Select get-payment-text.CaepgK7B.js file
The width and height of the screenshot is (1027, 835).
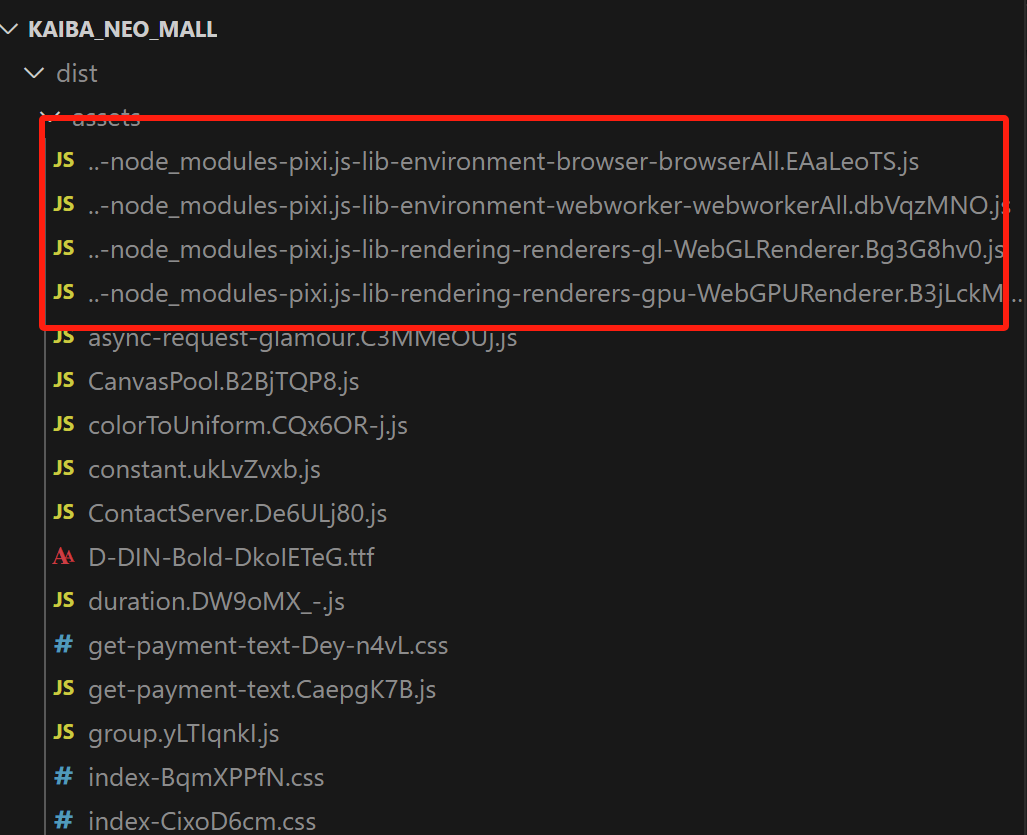click(262, 689)
